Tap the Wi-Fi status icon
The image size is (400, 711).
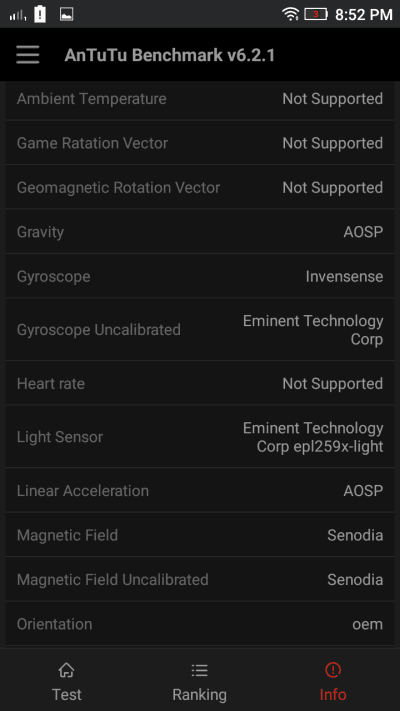(290, 14)
